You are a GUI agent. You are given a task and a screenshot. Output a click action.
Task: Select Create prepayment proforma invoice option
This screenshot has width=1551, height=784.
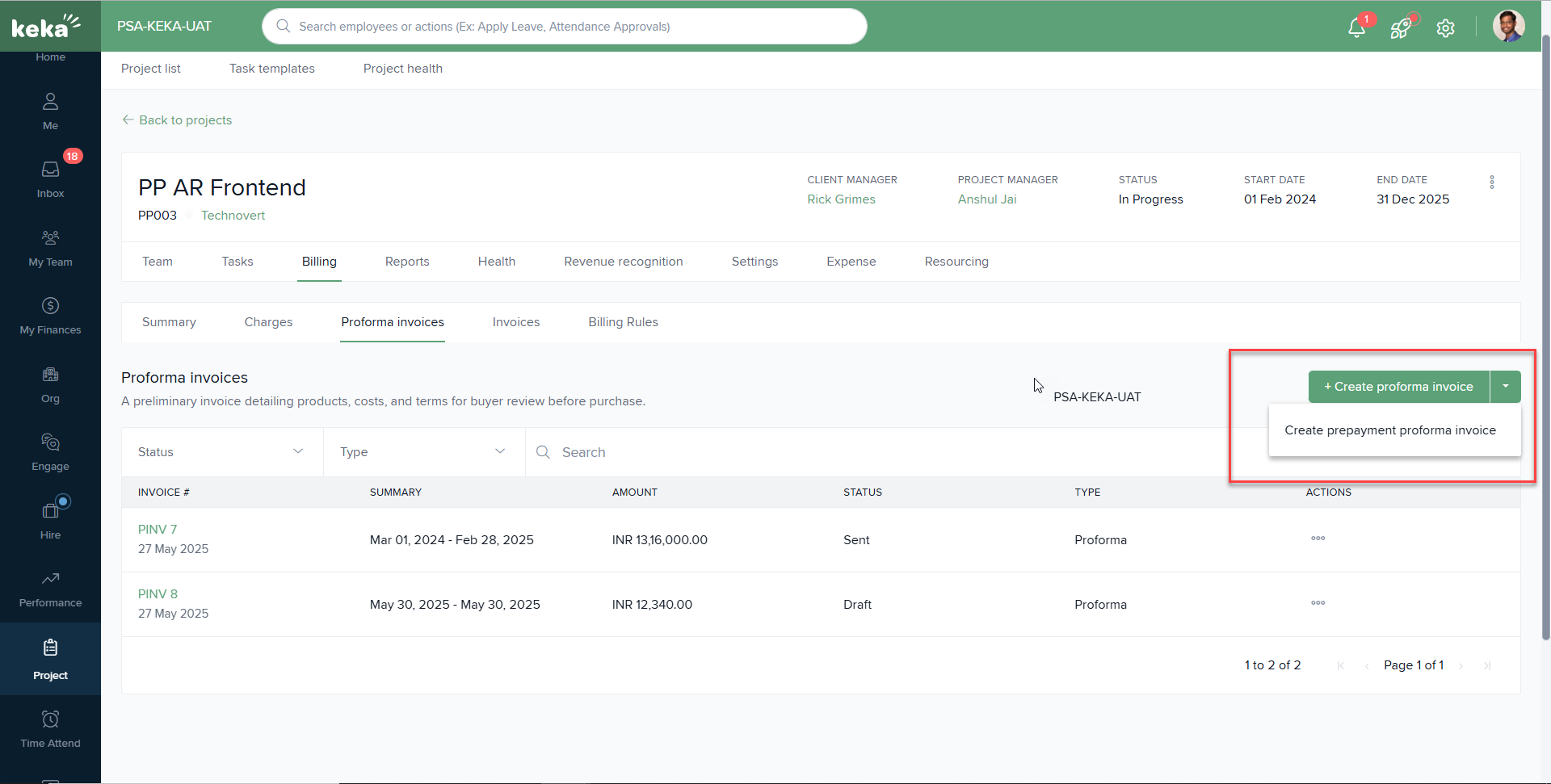click(x=1389, y=430)
